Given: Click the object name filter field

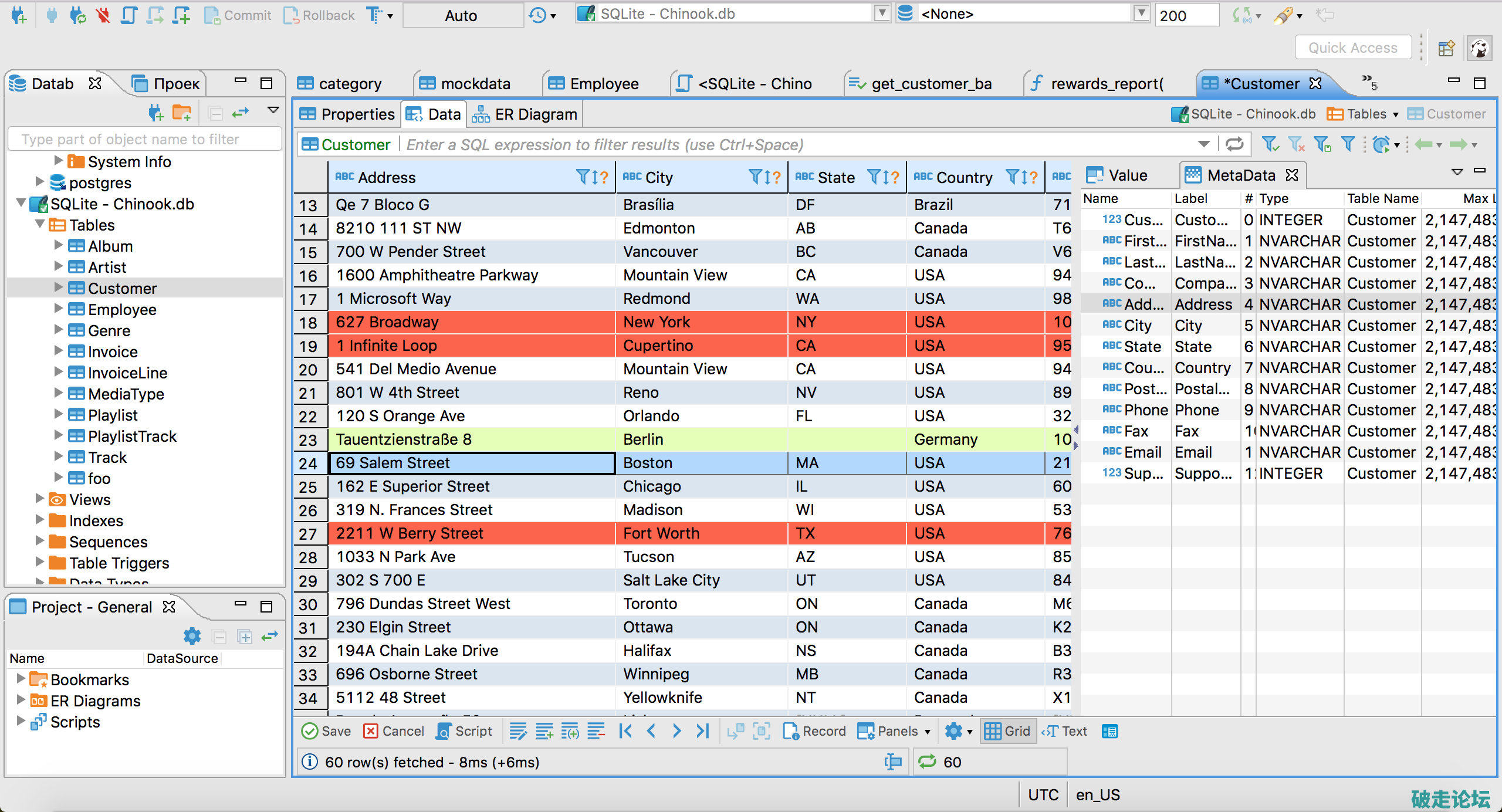Looking at the screenshot, I should 144,139.
